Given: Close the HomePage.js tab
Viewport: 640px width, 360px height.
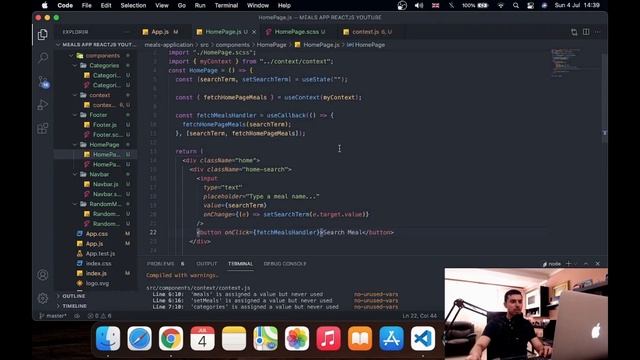Looking at the screenshot, I should tap(254, 32).
